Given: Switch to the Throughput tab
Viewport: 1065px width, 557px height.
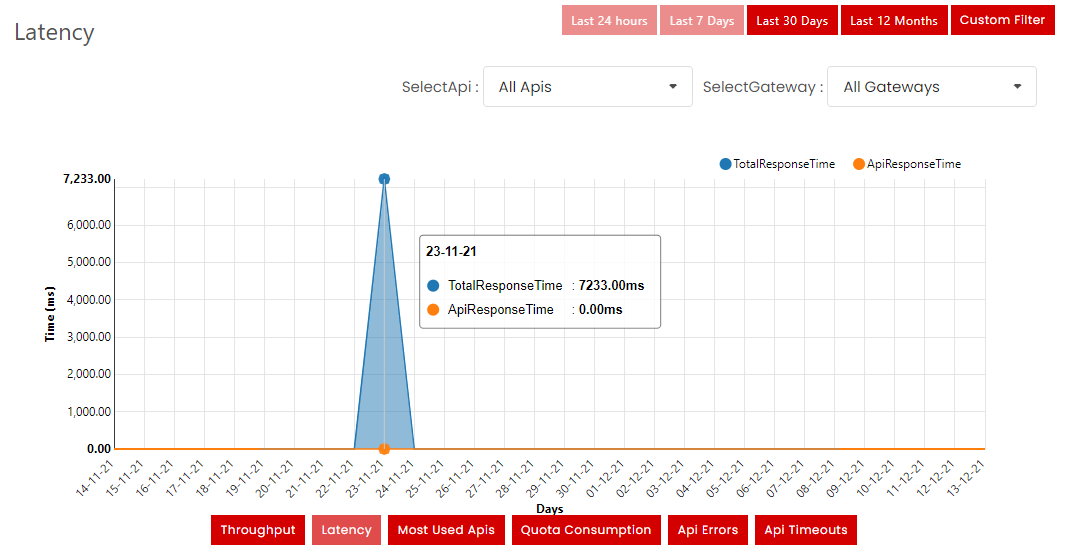Looking at the screenshot, I should pyautogui.click(x=258, y=530).
